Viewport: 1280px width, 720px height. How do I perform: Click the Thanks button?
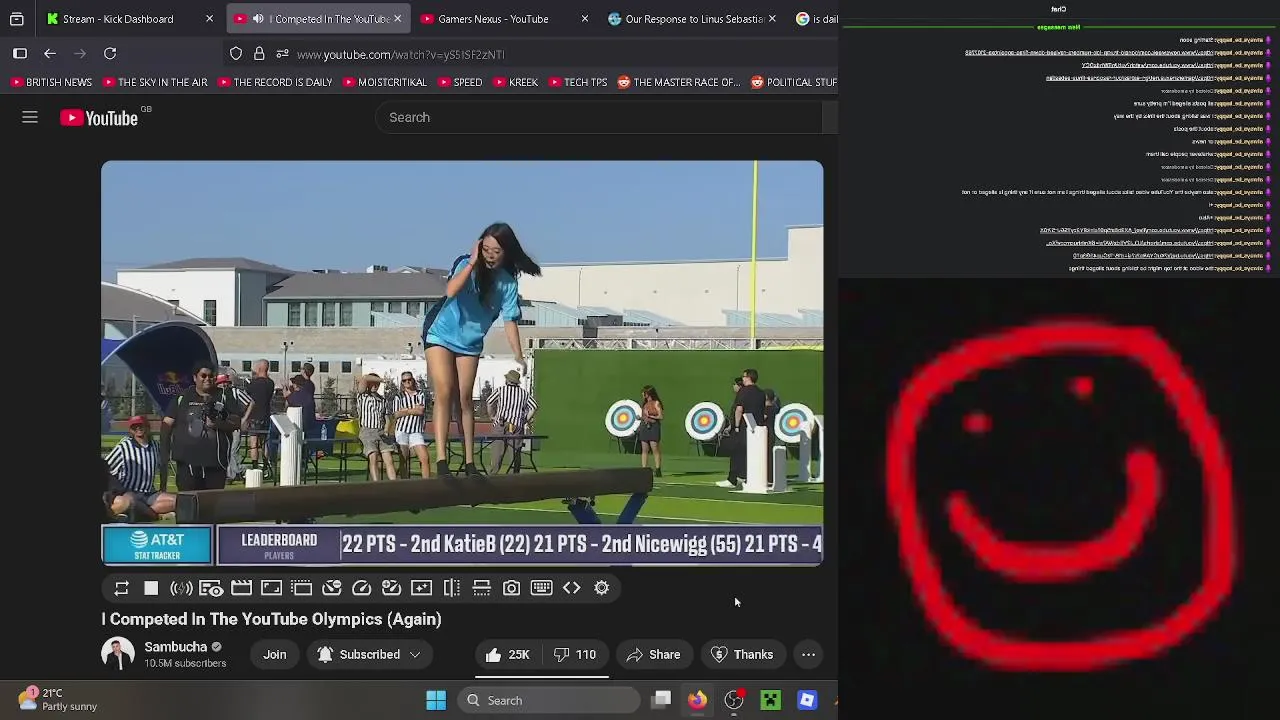[742, 654]
